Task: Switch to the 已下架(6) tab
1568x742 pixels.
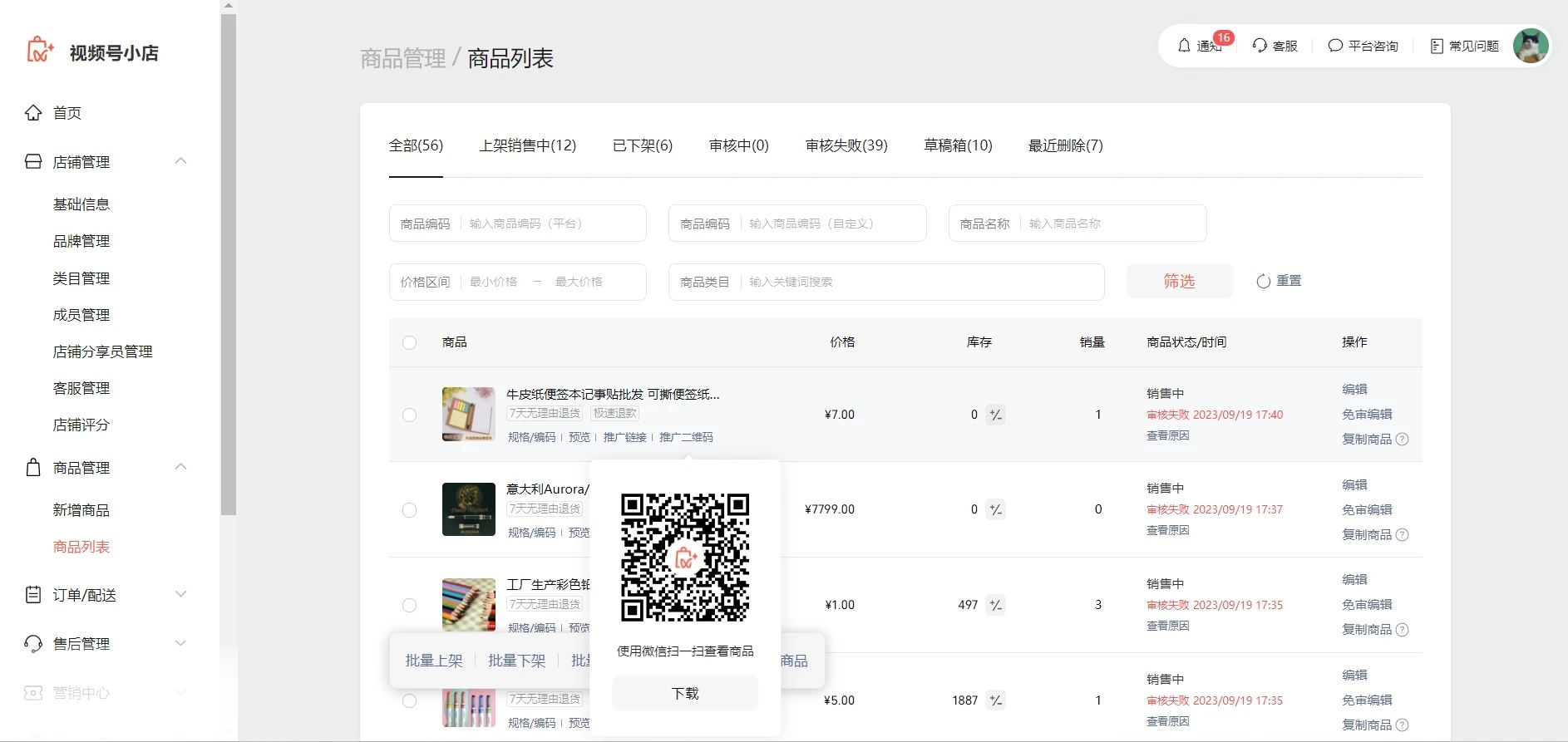Action: coord(643,145)
